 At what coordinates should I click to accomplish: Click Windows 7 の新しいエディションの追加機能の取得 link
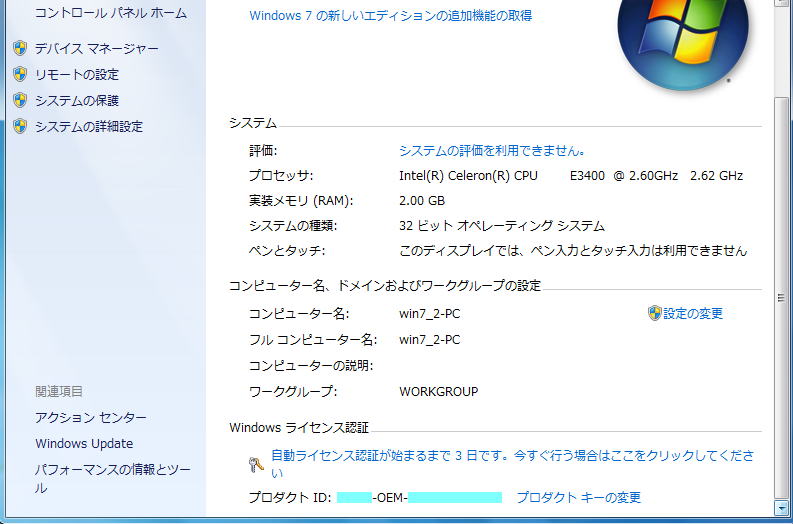point(390,16)
